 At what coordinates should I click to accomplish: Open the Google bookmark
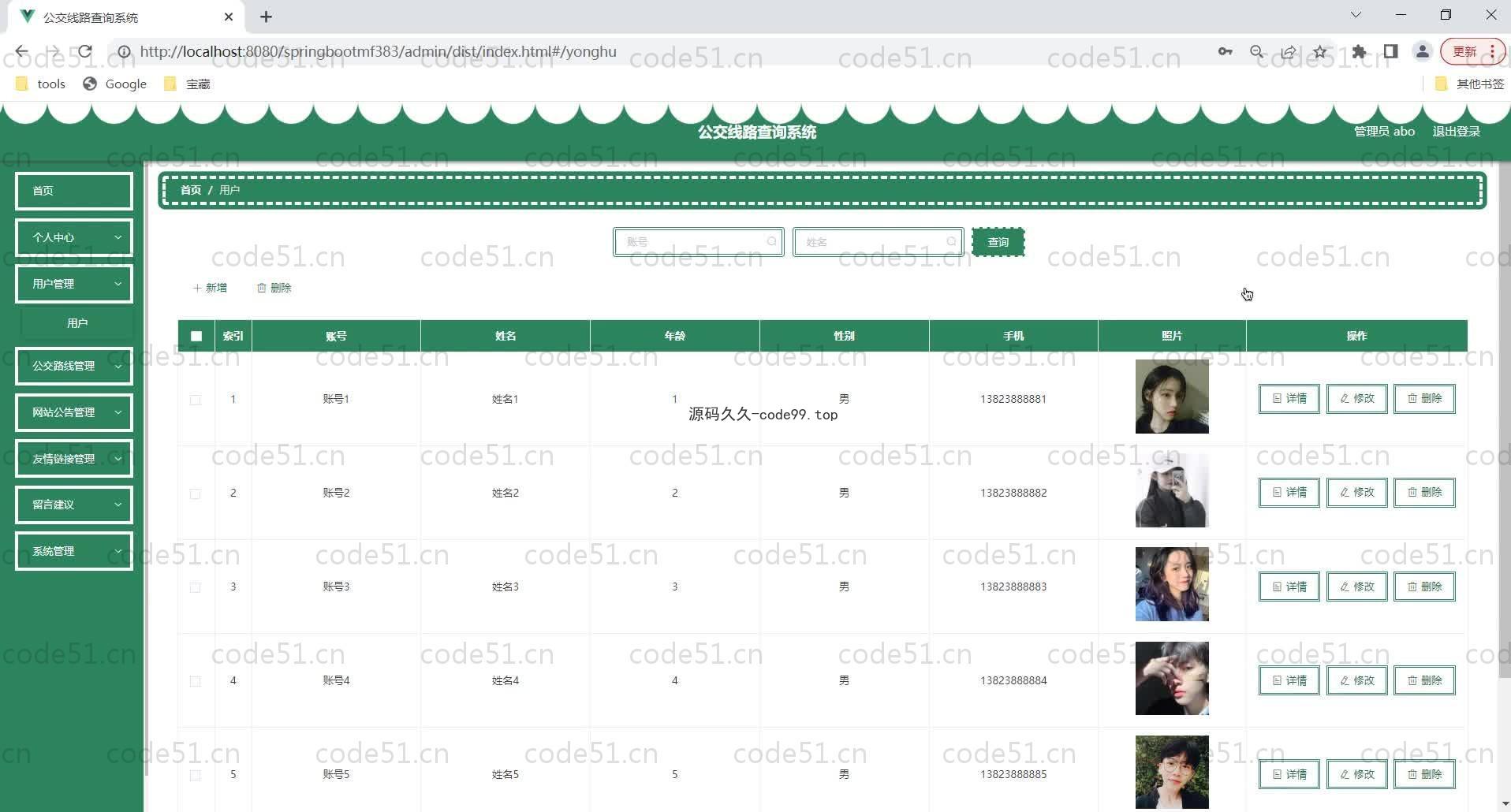[x=115, y=84]
